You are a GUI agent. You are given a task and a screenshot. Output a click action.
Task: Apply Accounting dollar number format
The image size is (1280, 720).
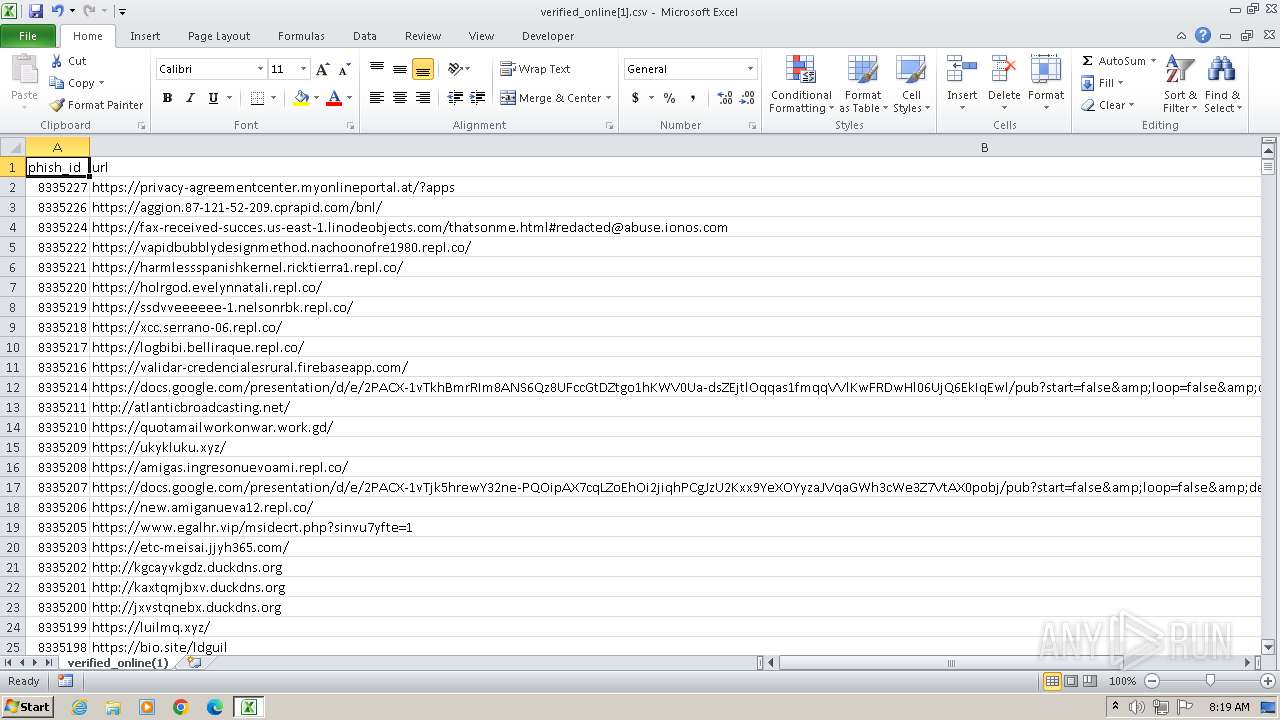point(635,98)
